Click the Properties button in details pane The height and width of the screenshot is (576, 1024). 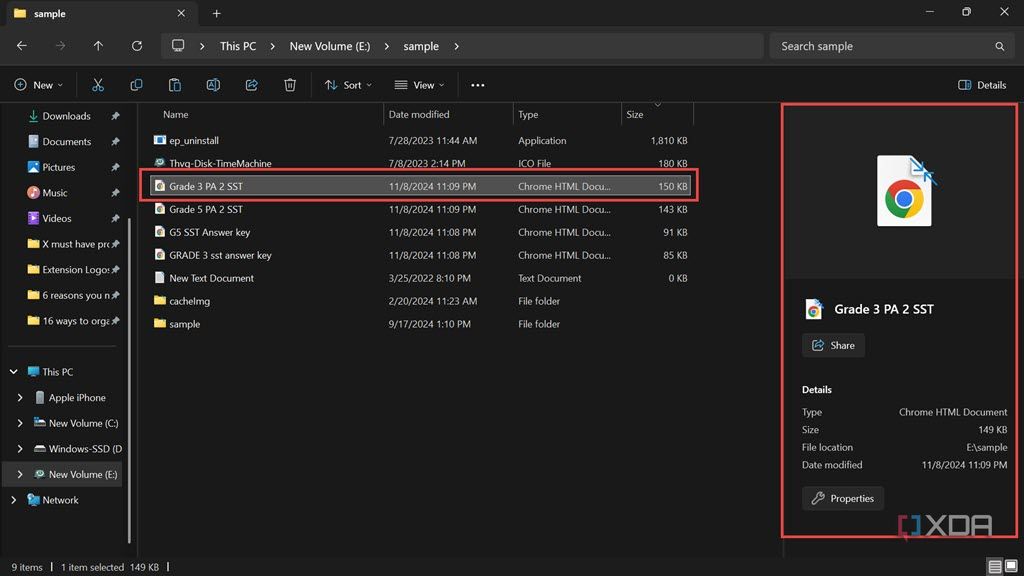click(842, 498)
